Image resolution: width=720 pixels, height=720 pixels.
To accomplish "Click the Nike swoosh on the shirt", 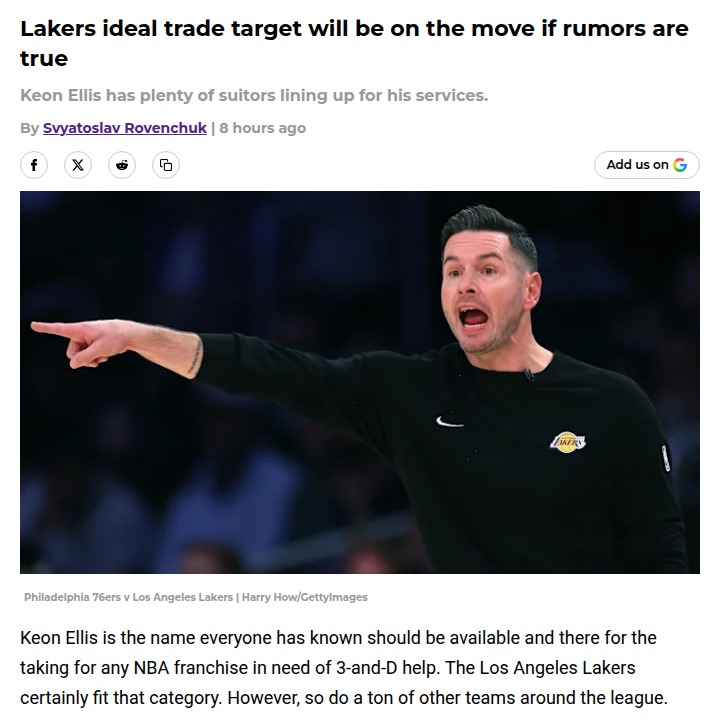I will [x=449, y=422].
